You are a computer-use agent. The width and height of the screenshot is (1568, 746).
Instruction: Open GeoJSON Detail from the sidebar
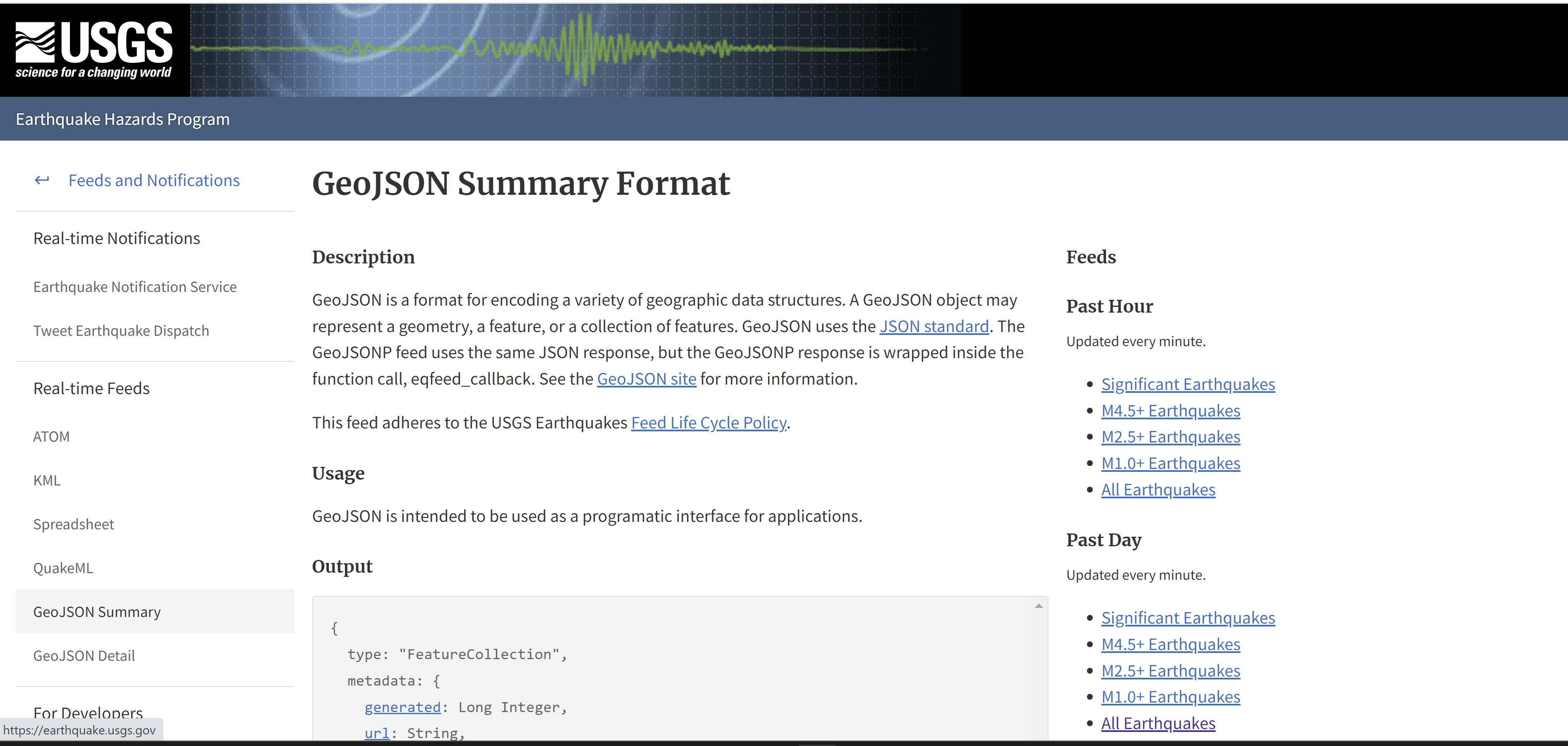point(84,655)
